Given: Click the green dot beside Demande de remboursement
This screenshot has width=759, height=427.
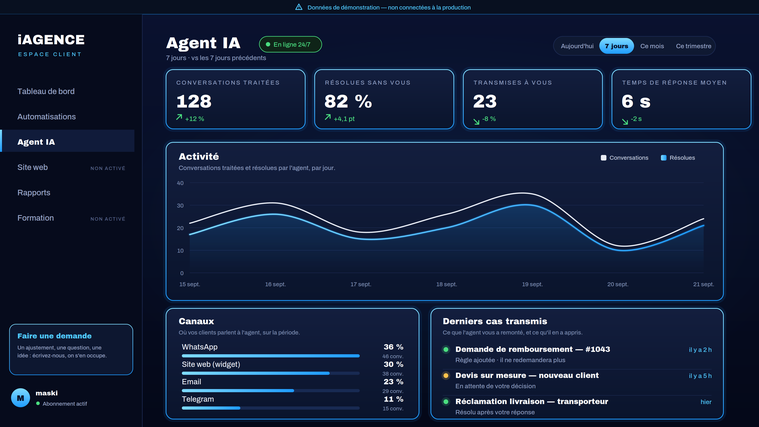Looking at the screenshot, I should coord(446,349).
